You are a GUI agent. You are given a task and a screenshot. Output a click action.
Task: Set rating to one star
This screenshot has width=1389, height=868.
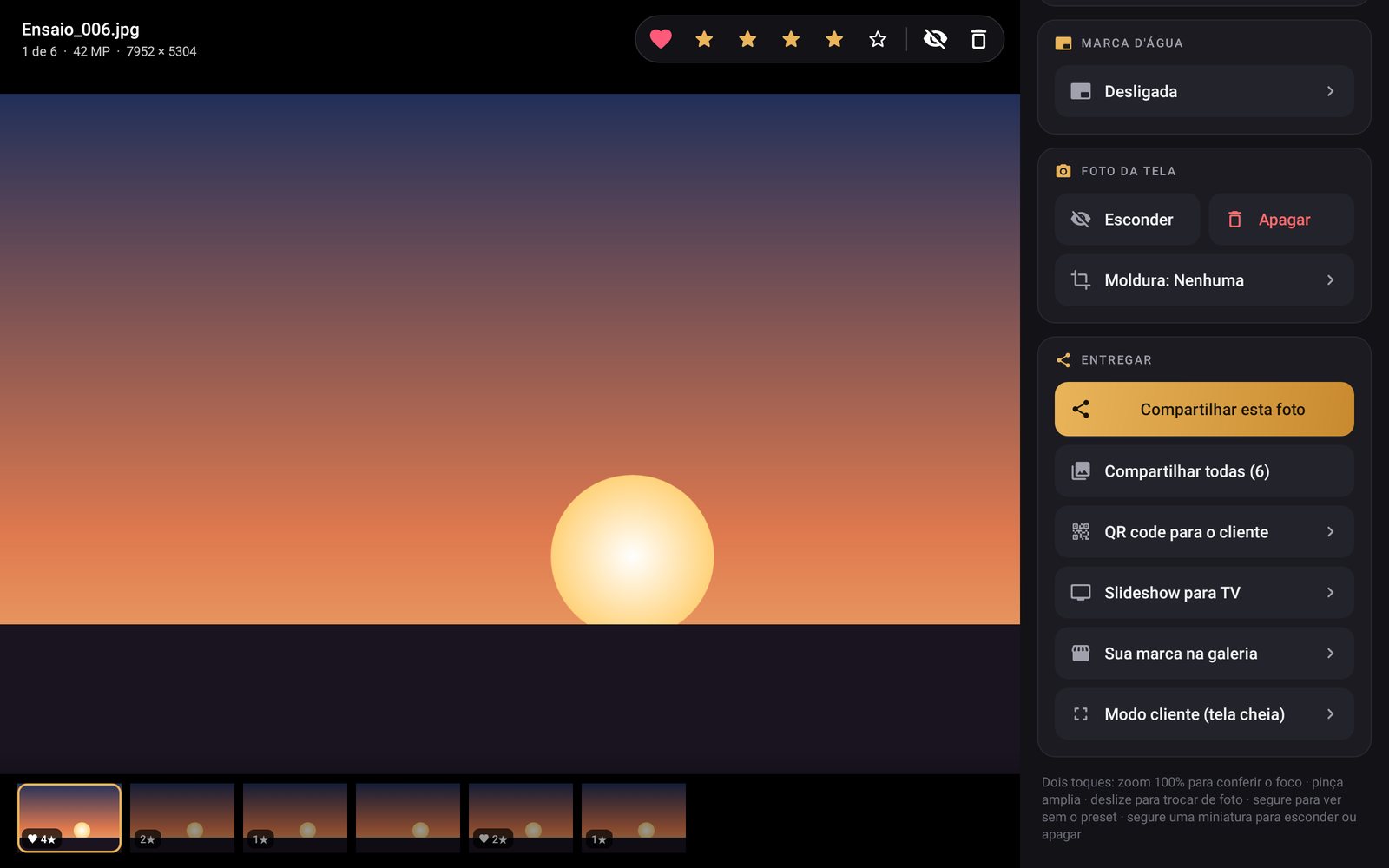coord(704,39)
